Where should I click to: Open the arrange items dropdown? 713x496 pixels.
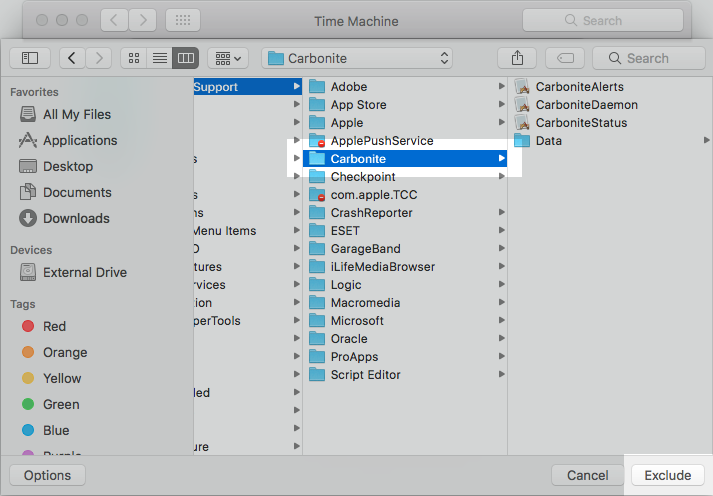pos(227,58)
